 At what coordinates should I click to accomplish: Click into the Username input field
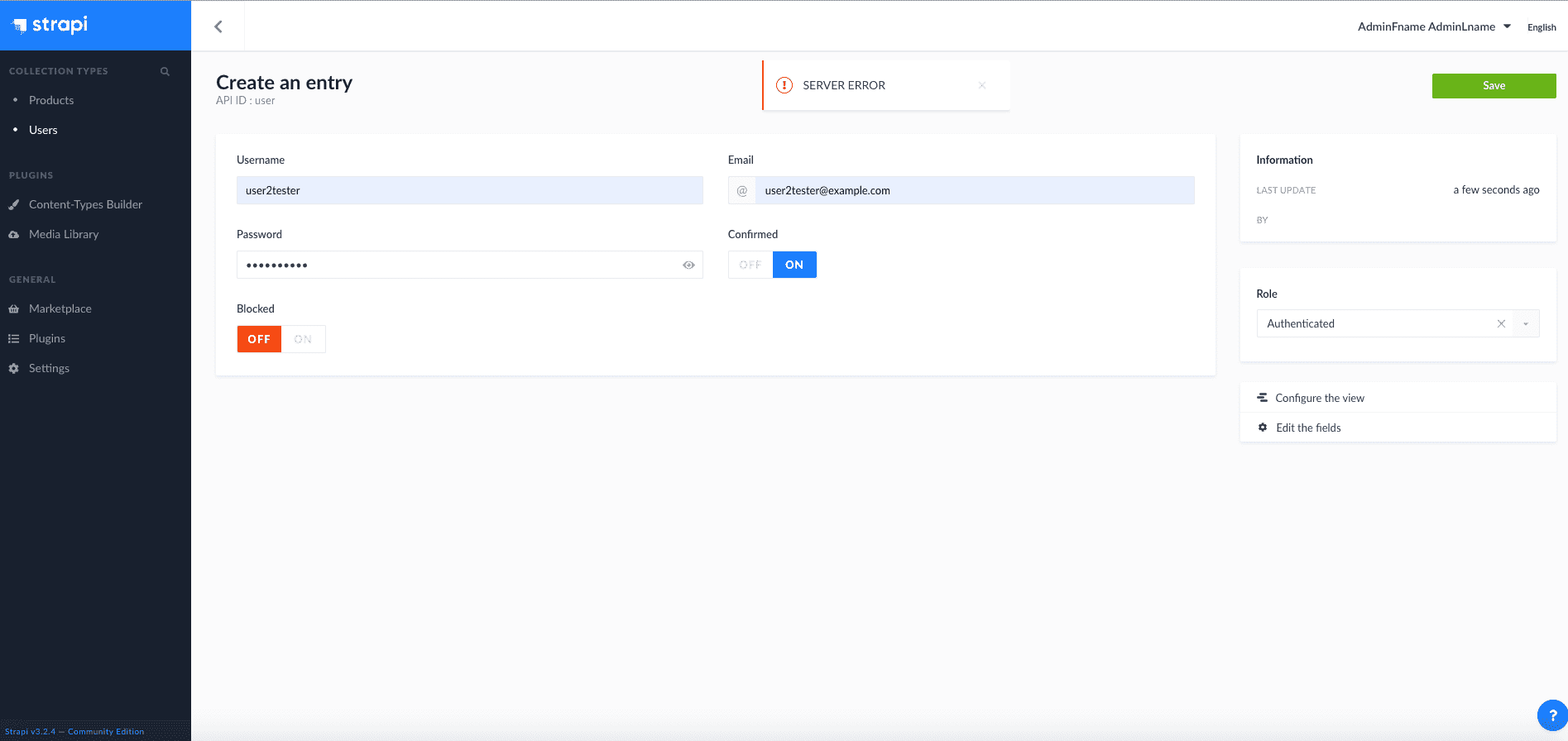coord(469,190)
